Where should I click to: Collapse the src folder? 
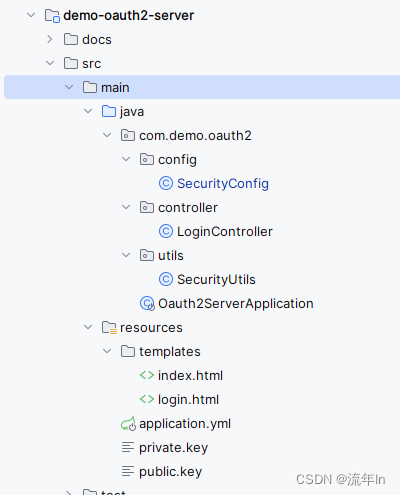pos(50,63)
